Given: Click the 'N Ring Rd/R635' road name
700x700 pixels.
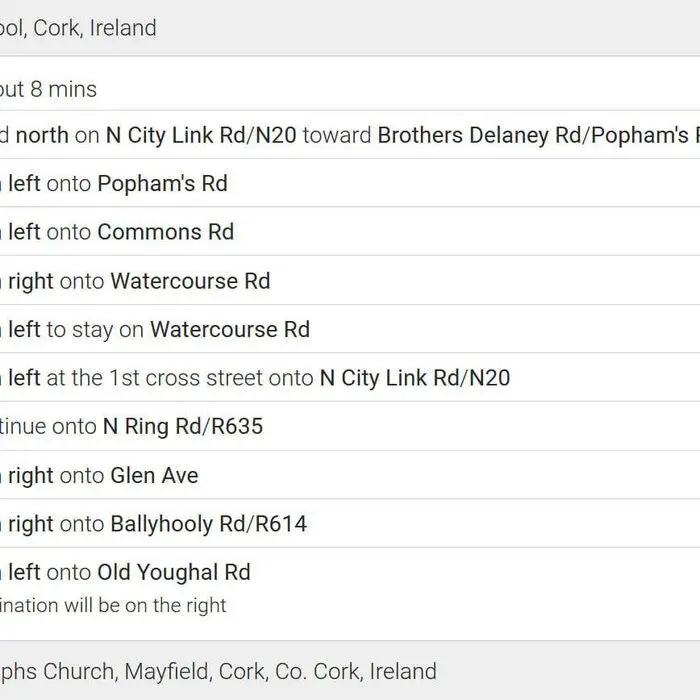Looking at the screenshot, I should pos(183,426).
